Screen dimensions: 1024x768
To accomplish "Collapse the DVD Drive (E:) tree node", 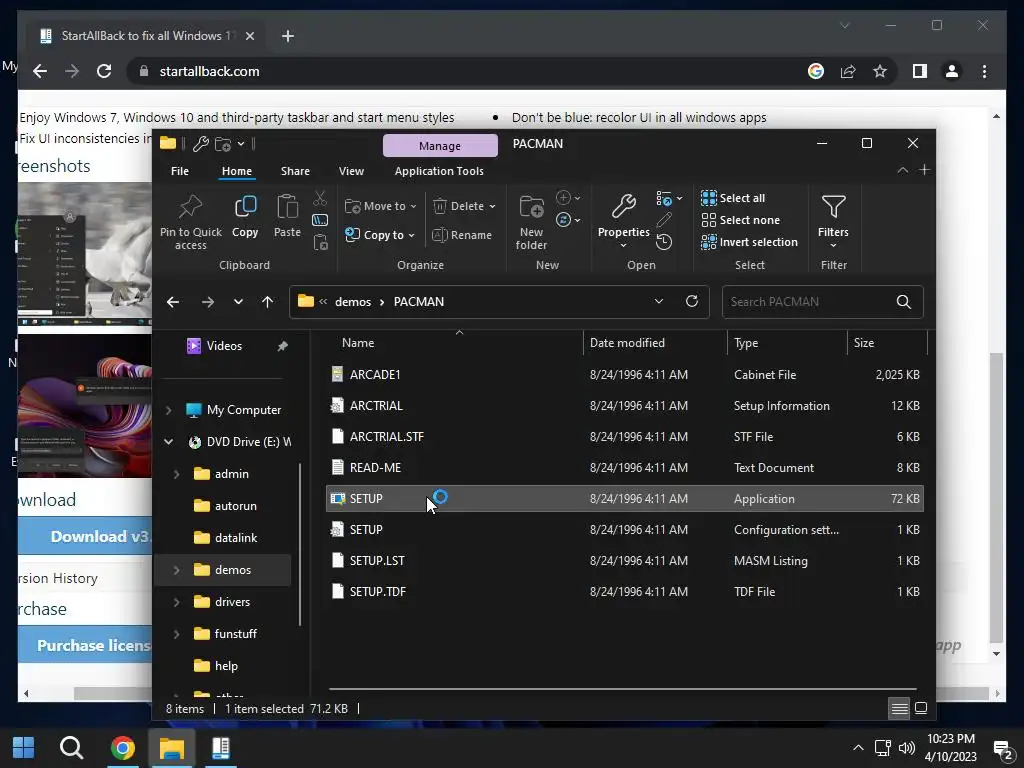I will tap(168, 442).
